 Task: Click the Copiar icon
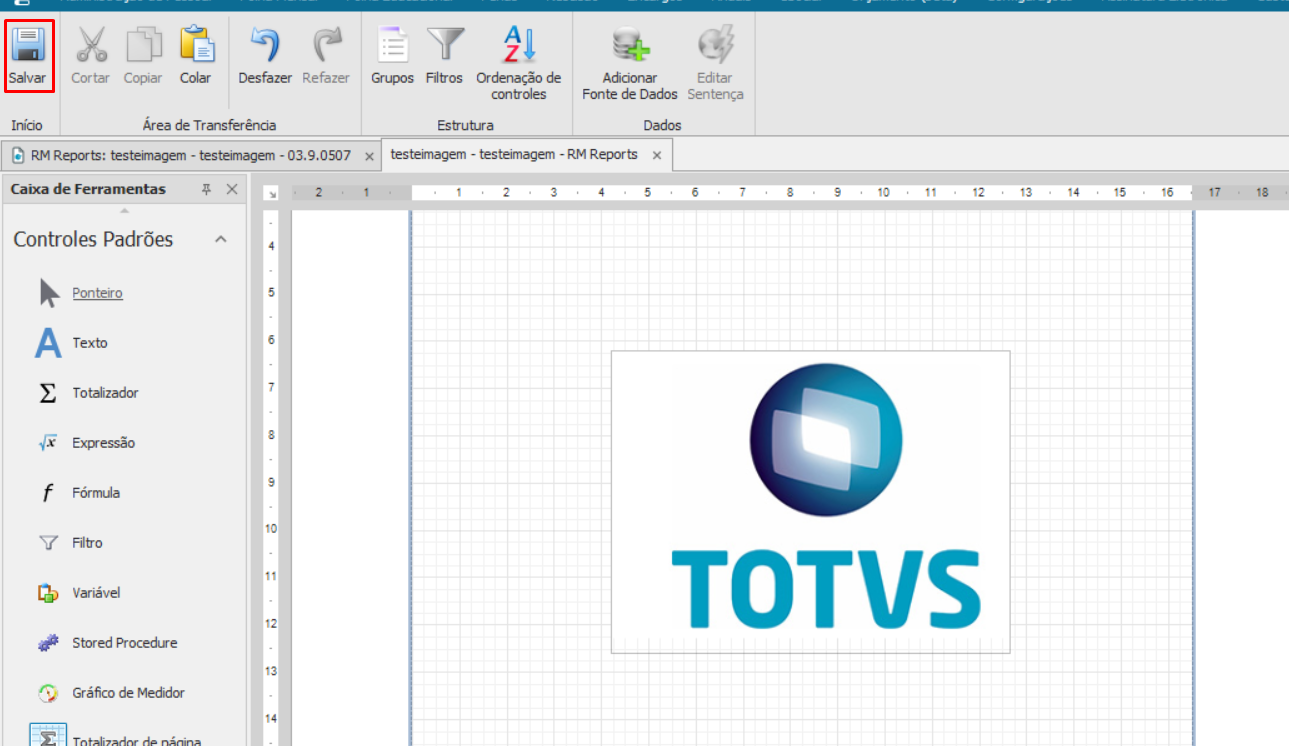pyautogui.click(x=143, y=46)
